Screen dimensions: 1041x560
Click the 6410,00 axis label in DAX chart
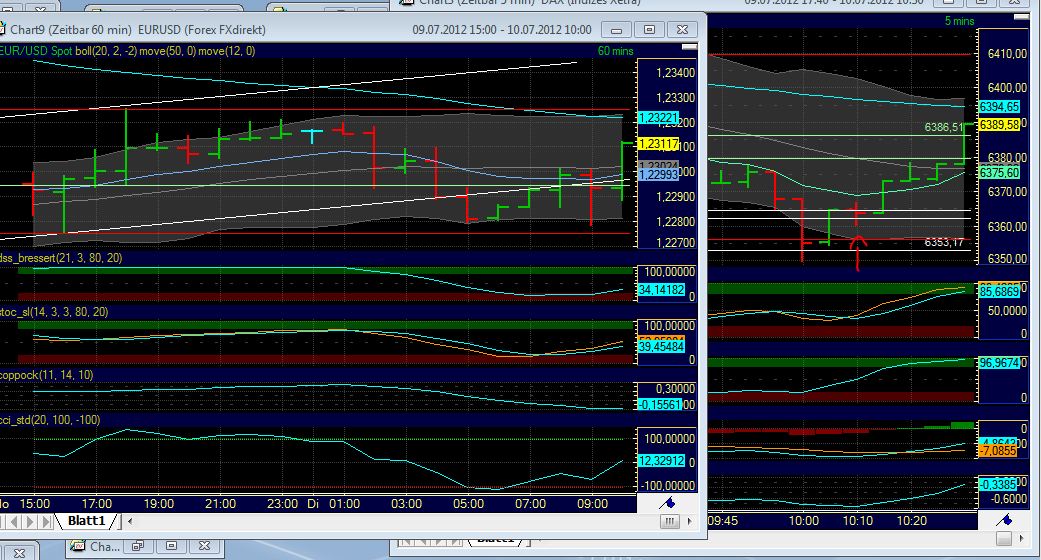tap(1007, 53)
